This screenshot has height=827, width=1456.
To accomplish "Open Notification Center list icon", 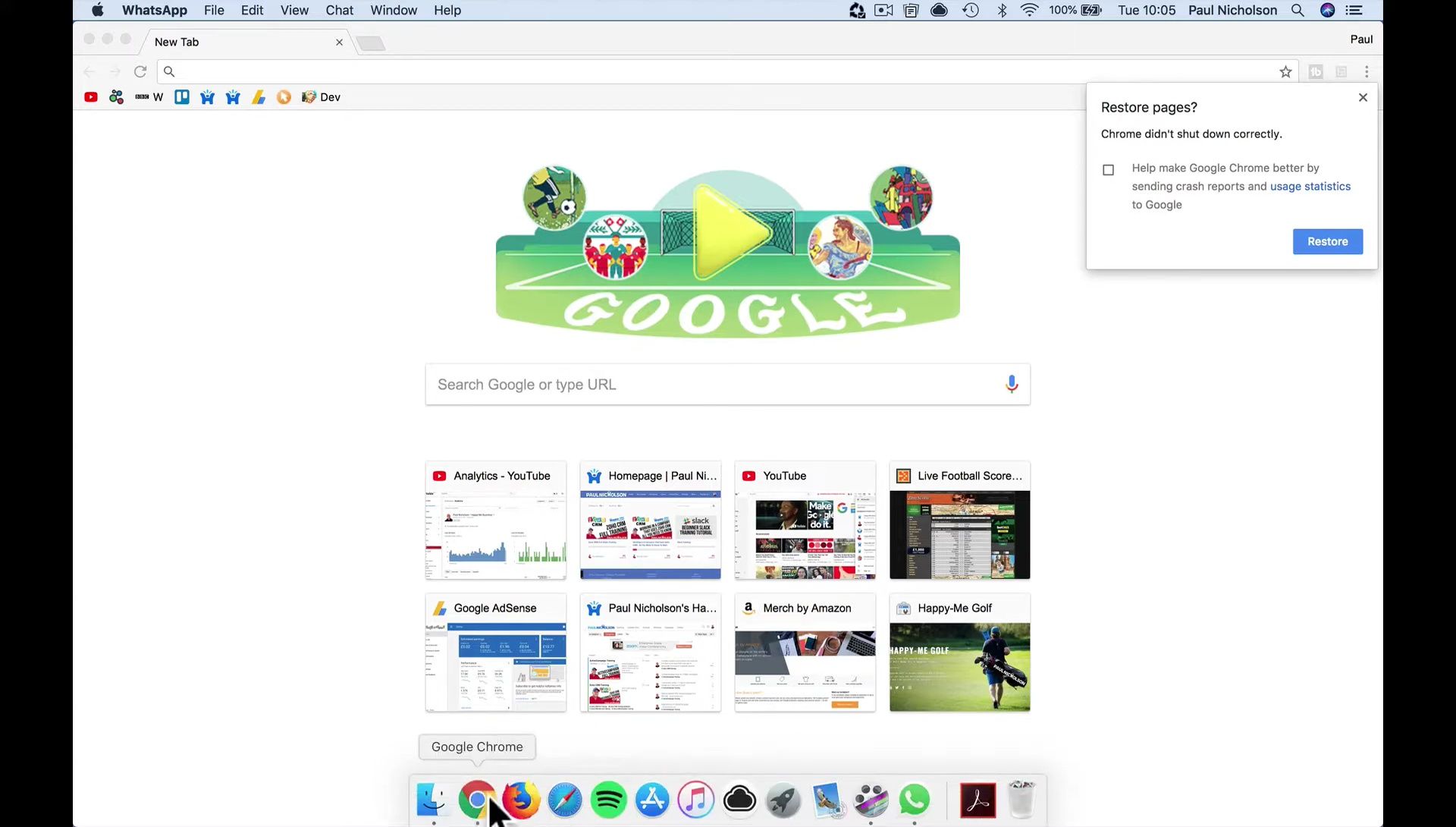I will (1354, 10).
